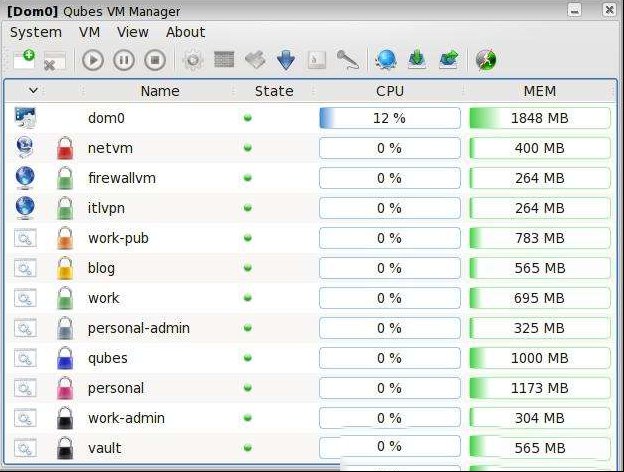
Task: Click the red padlock label for netvm
Action: (x=65, y=148)
